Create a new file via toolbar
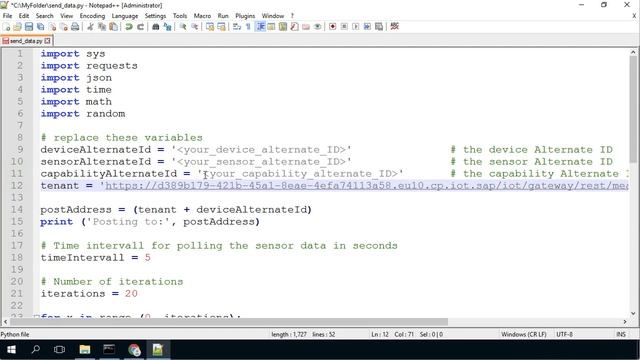 point(7,27)
